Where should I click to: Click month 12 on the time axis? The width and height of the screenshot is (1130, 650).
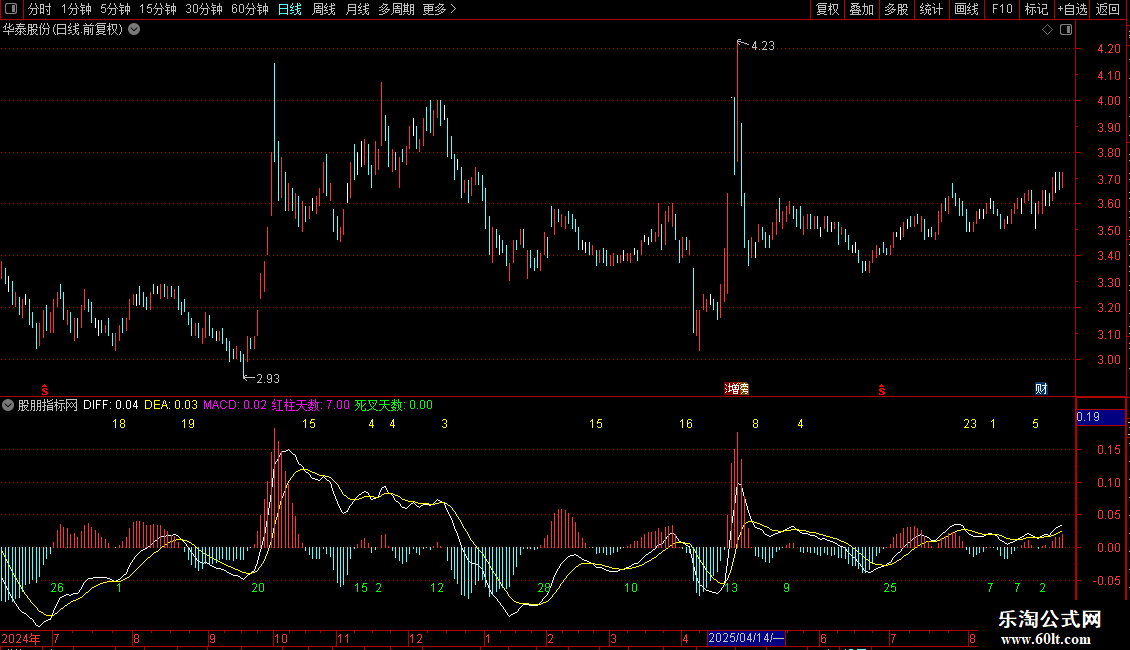click(x=416, y=638)
